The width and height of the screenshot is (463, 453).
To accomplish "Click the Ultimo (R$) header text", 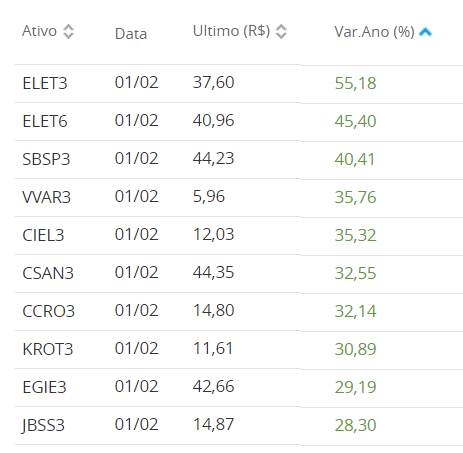I will [x=231, y=31].
